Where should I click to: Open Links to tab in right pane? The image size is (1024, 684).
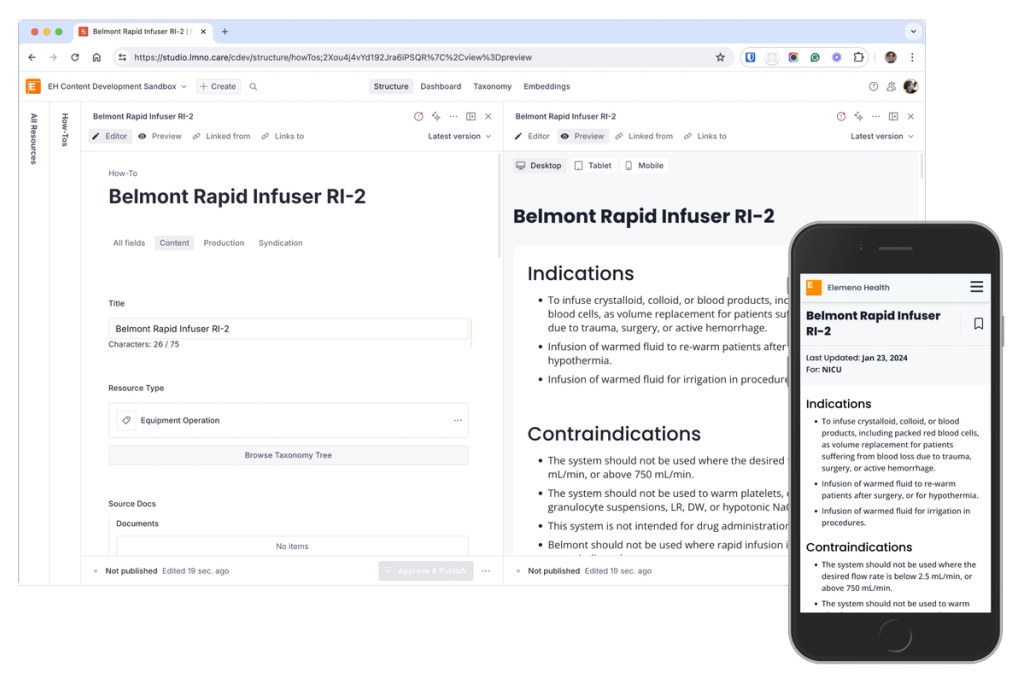coord(705,136)
